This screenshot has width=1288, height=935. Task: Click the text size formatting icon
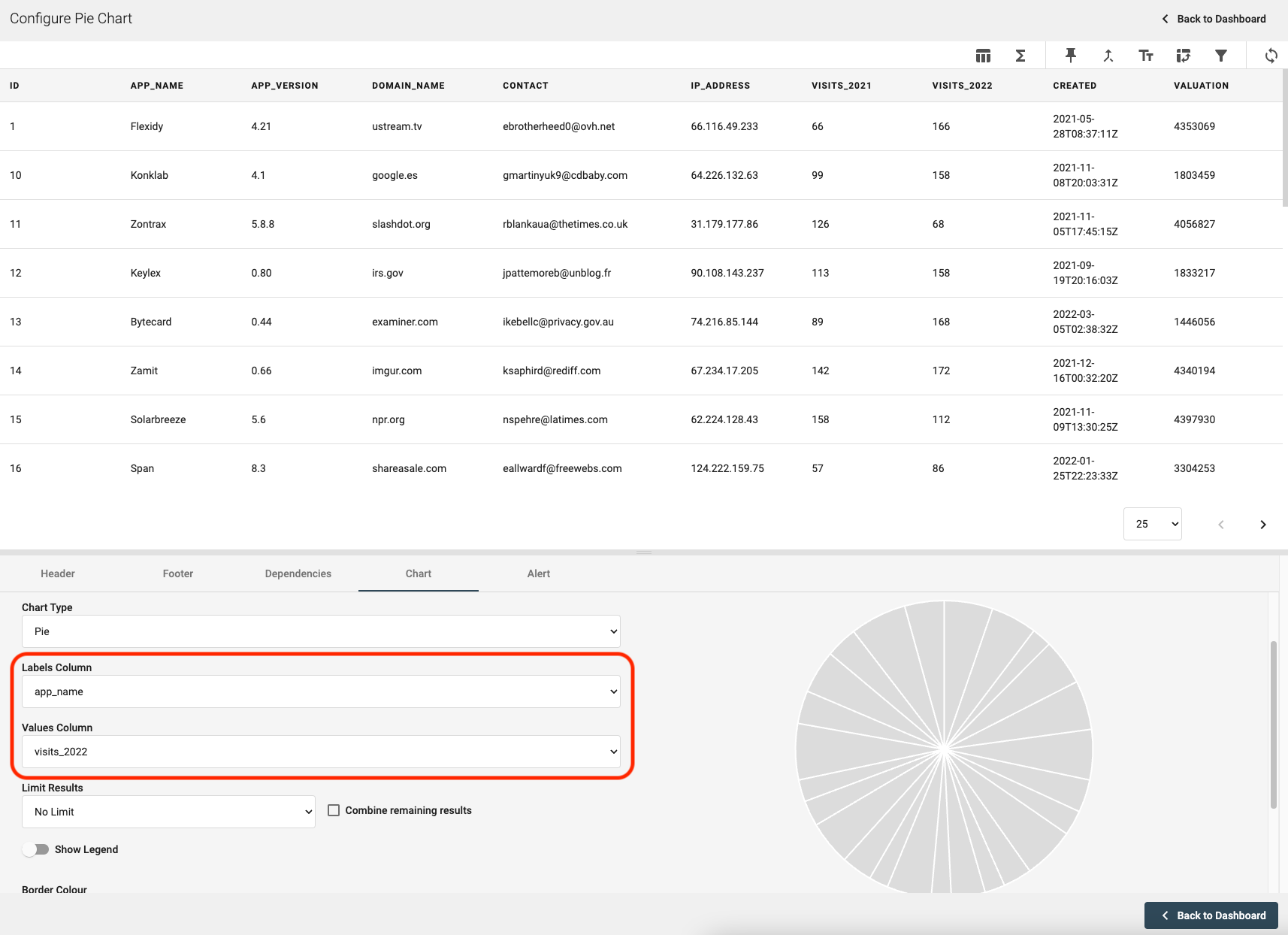pyautogui.click(x=1146, y=56)
